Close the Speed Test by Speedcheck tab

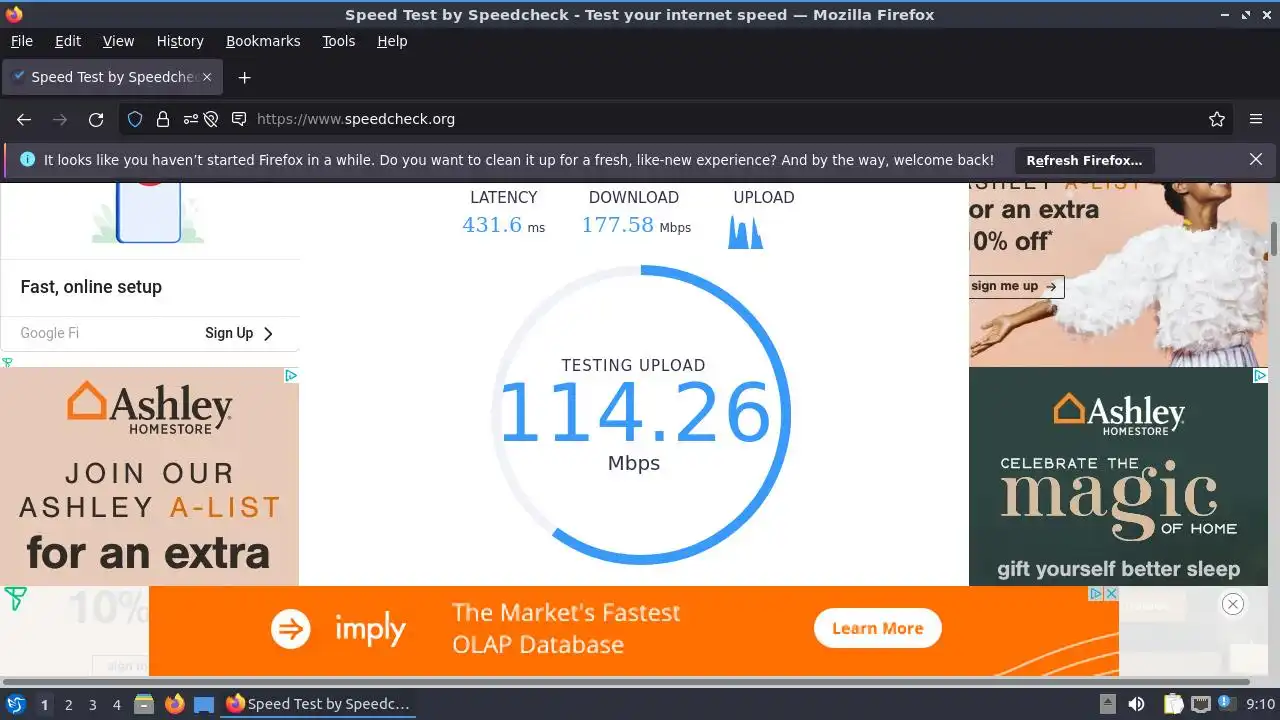pos(207,77)
